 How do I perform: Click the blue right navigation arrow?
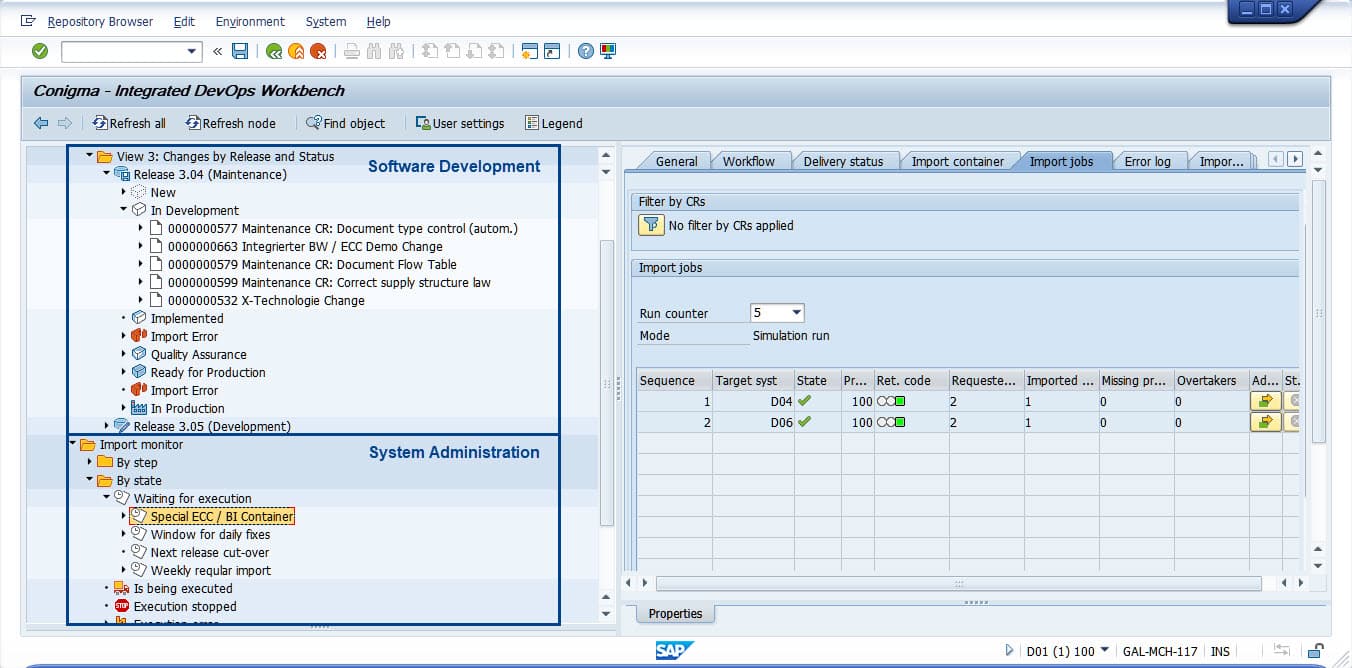[65, 123]
